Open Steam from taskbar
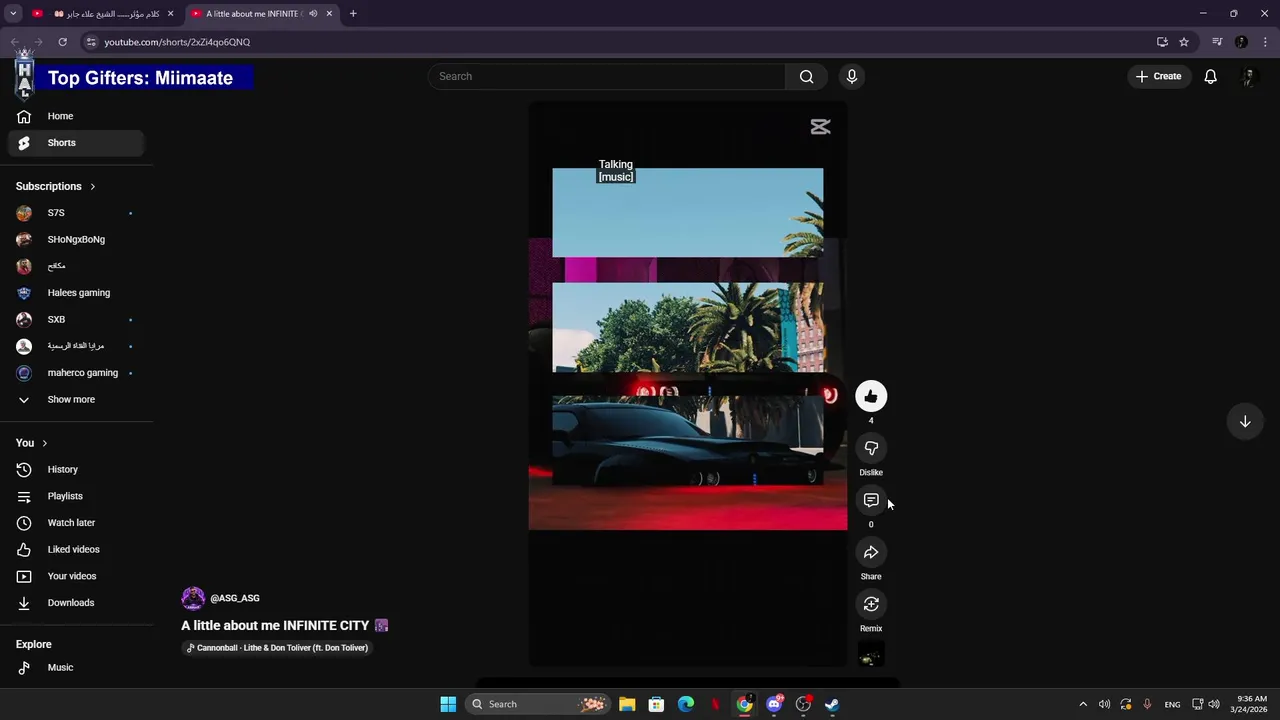 coord(832,704)
